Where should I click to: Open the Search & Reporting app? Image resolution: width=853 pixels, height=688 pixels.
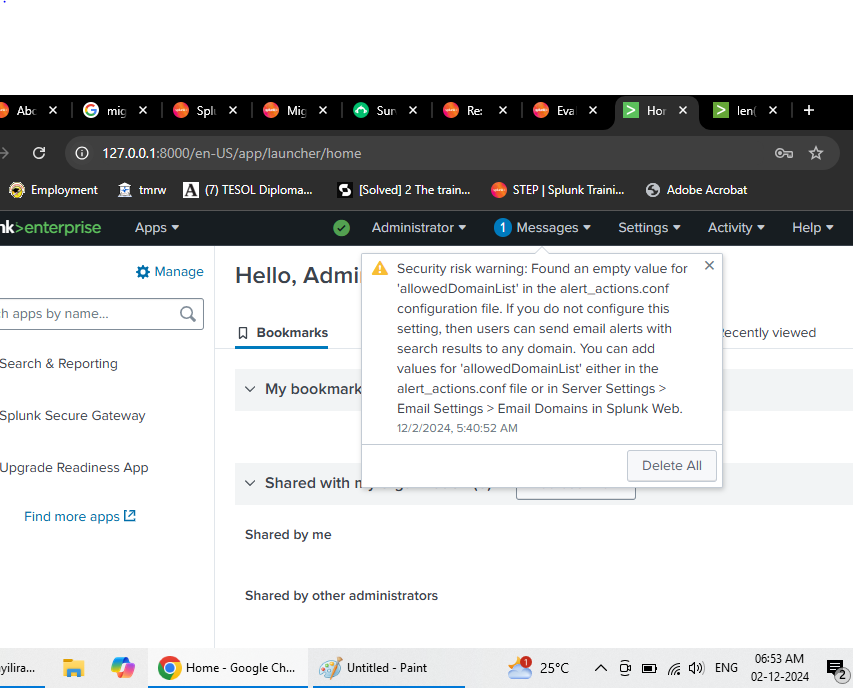(x=59, y=364)
